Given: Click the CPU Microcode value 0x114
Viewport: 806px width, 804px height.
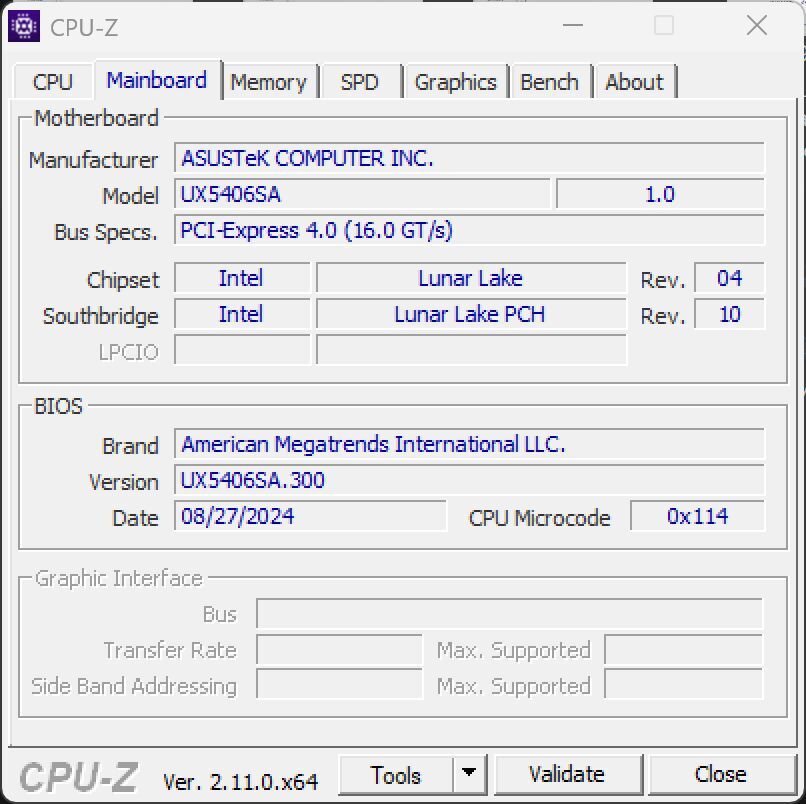Looking at the screenshot, I should point(697,516).
